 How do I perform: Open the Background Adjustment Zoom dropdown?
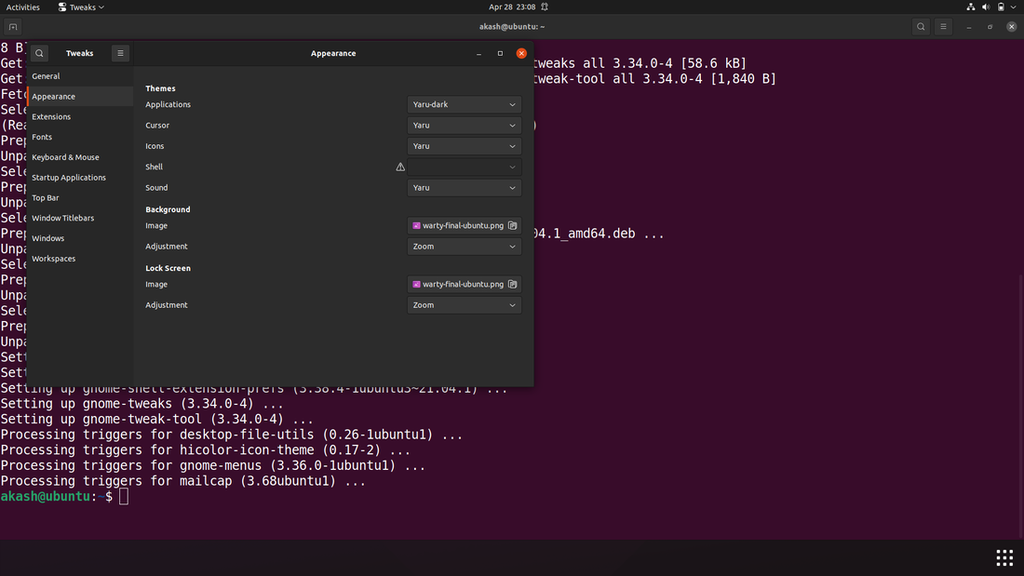tap(463, 246)
